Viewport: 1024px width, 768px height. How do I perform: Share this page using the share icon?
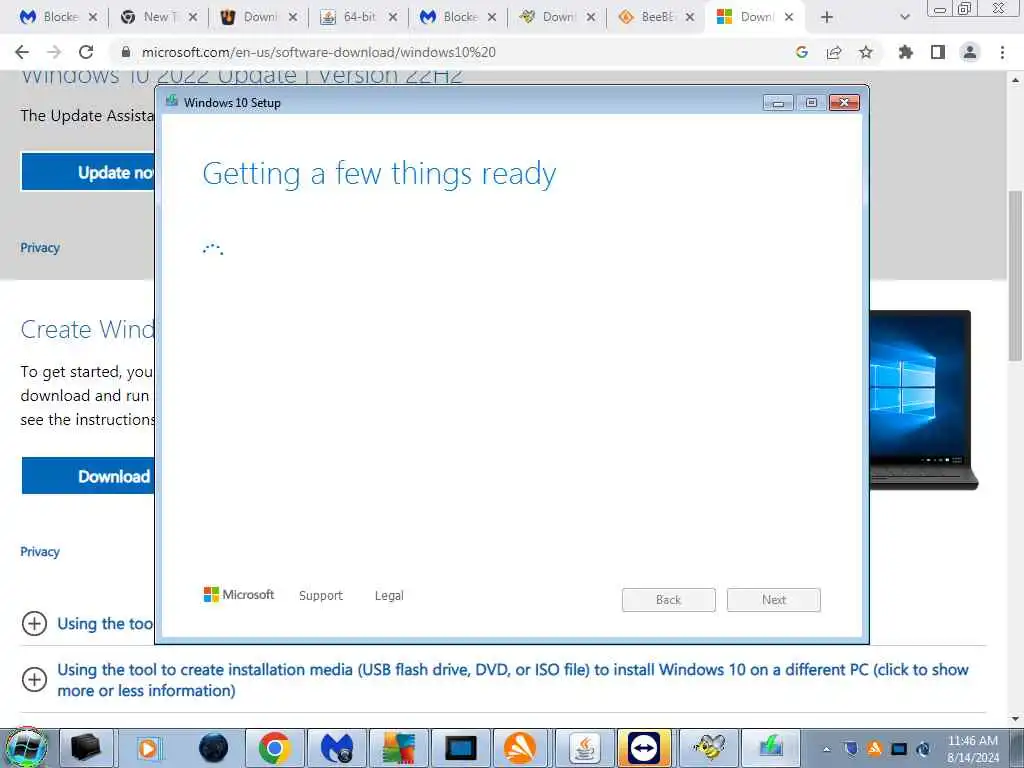[x=834, y=52]
